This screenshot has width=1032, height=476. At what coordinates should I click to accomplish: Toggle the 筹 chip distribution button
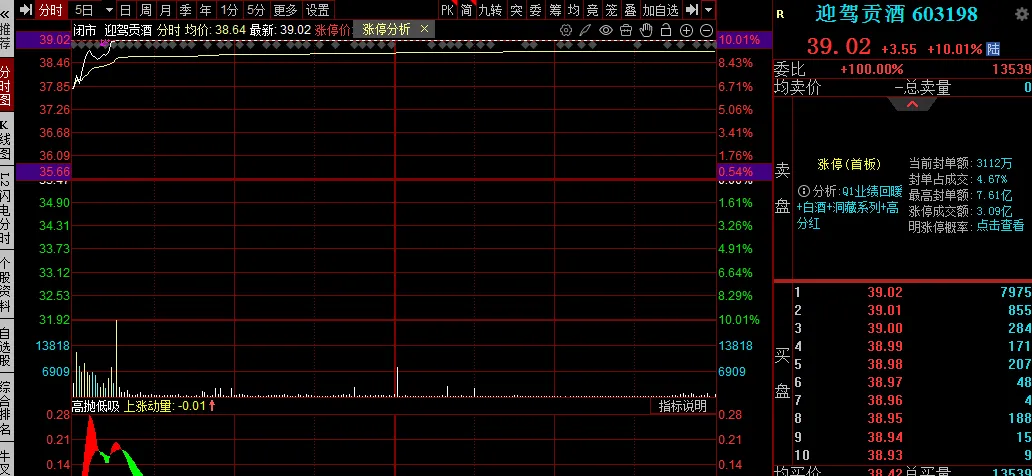pos(555,10)
